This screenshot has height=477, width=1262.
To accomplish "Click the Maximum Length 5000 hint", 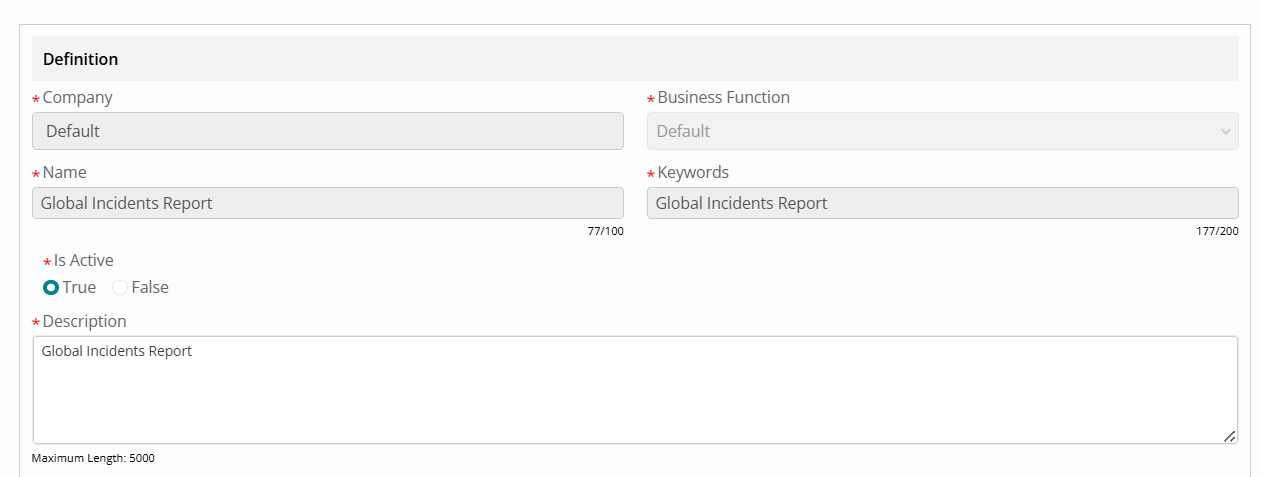I will point(93,458).
